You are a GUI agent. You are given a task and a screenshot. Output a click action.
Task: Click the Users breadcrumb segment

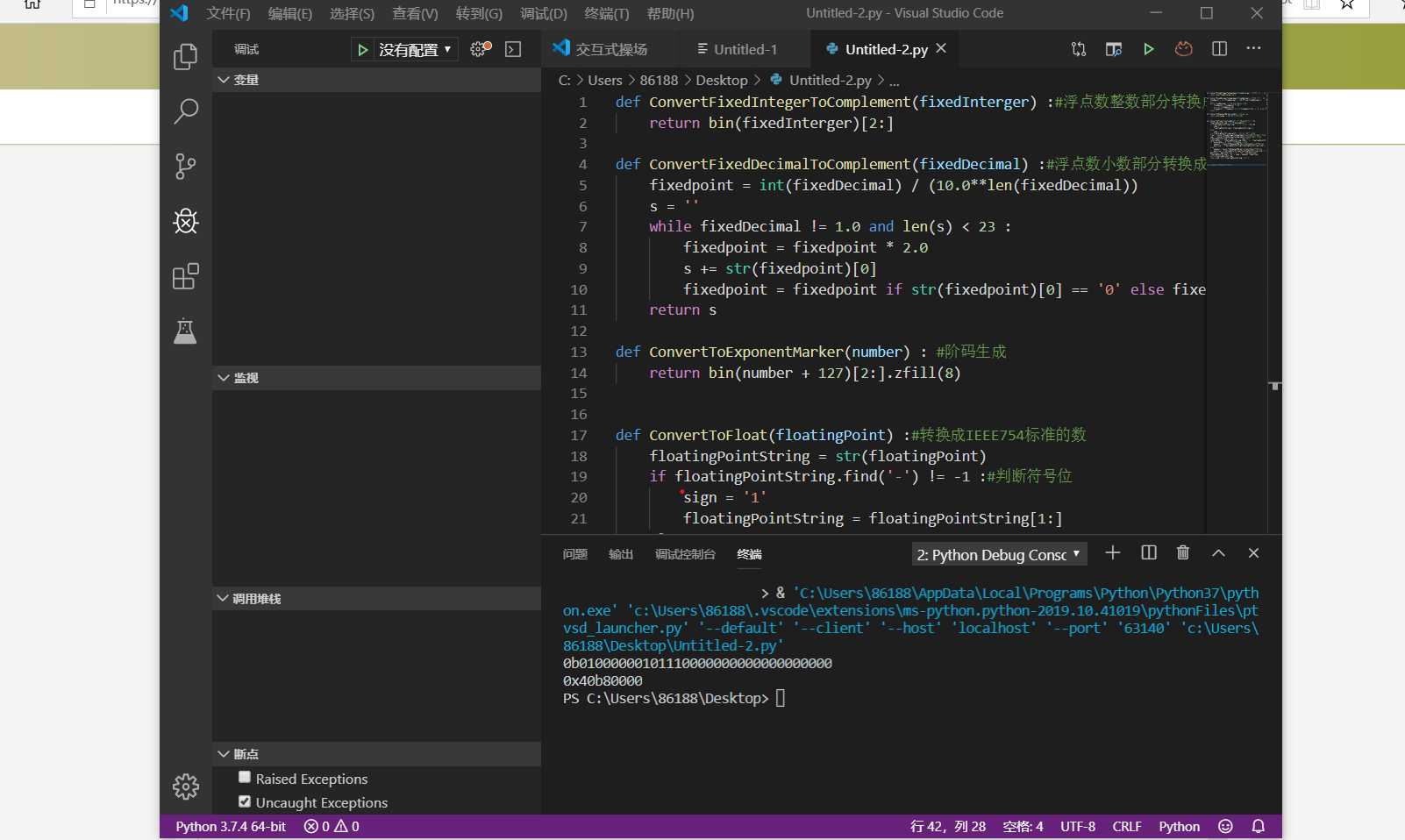tap(605, 81)
